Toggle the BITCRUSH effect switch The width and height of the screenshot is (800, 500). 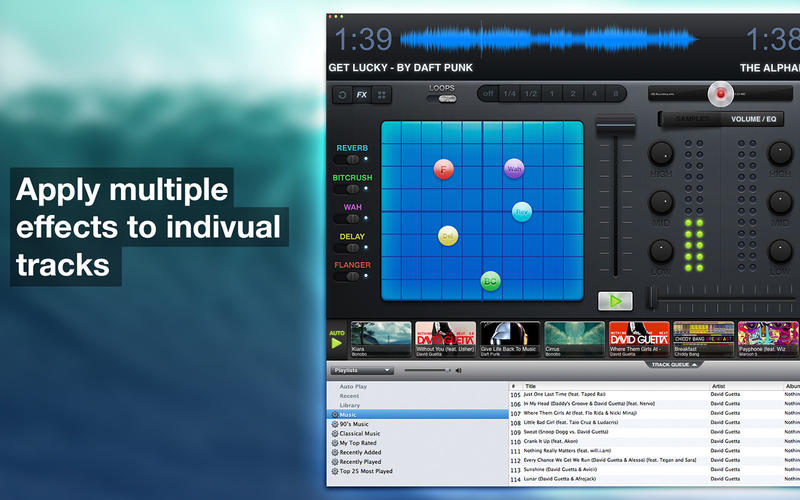[x=347, y=189]
